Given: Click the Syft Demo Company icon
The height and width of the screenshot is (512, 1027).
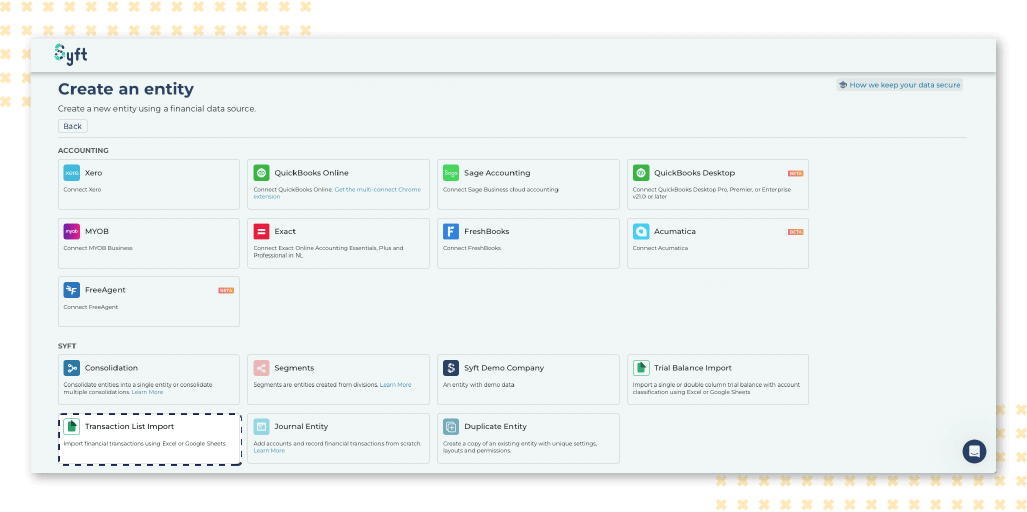Looking at the screenshot, I should click(x=451, y=368).
